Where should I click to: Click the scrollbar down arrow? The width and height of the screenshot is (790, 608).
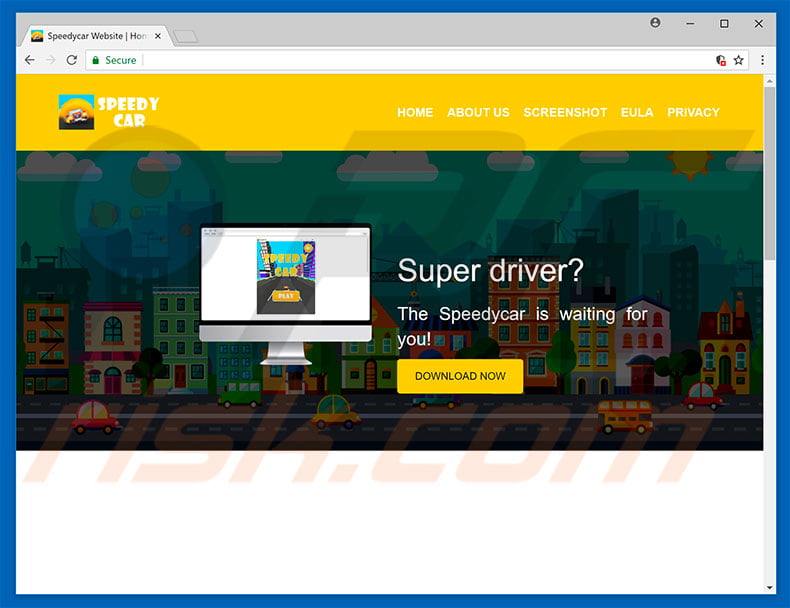click(769, 587)
